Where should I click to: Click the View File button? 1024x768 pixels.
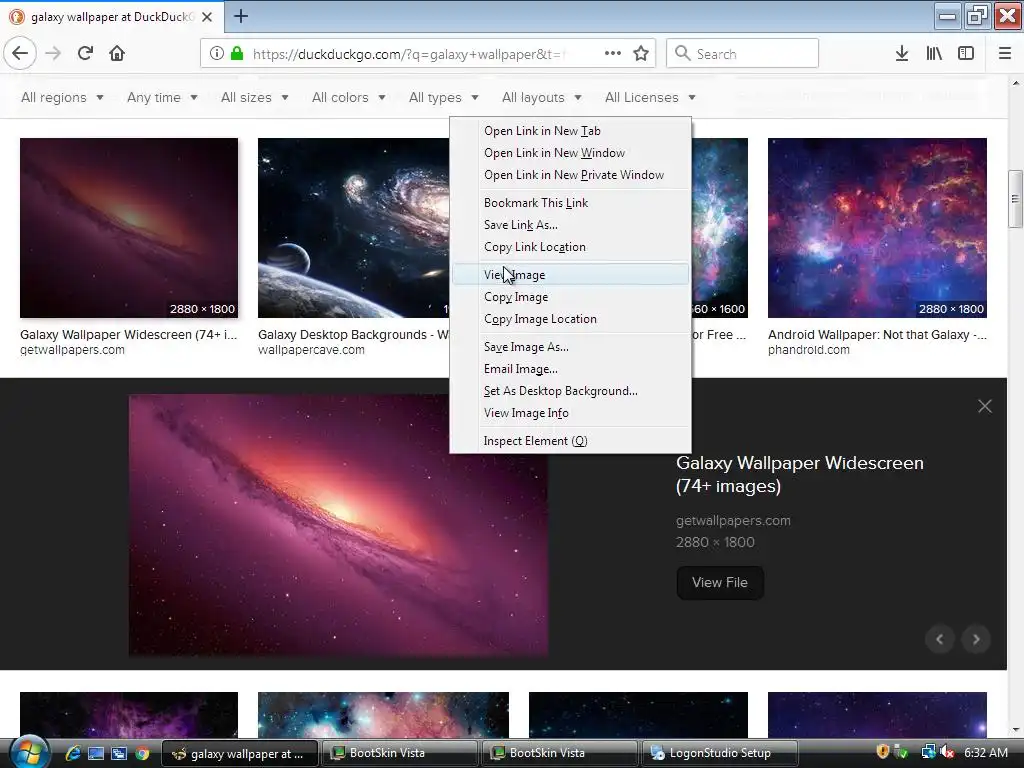point(720,583)
